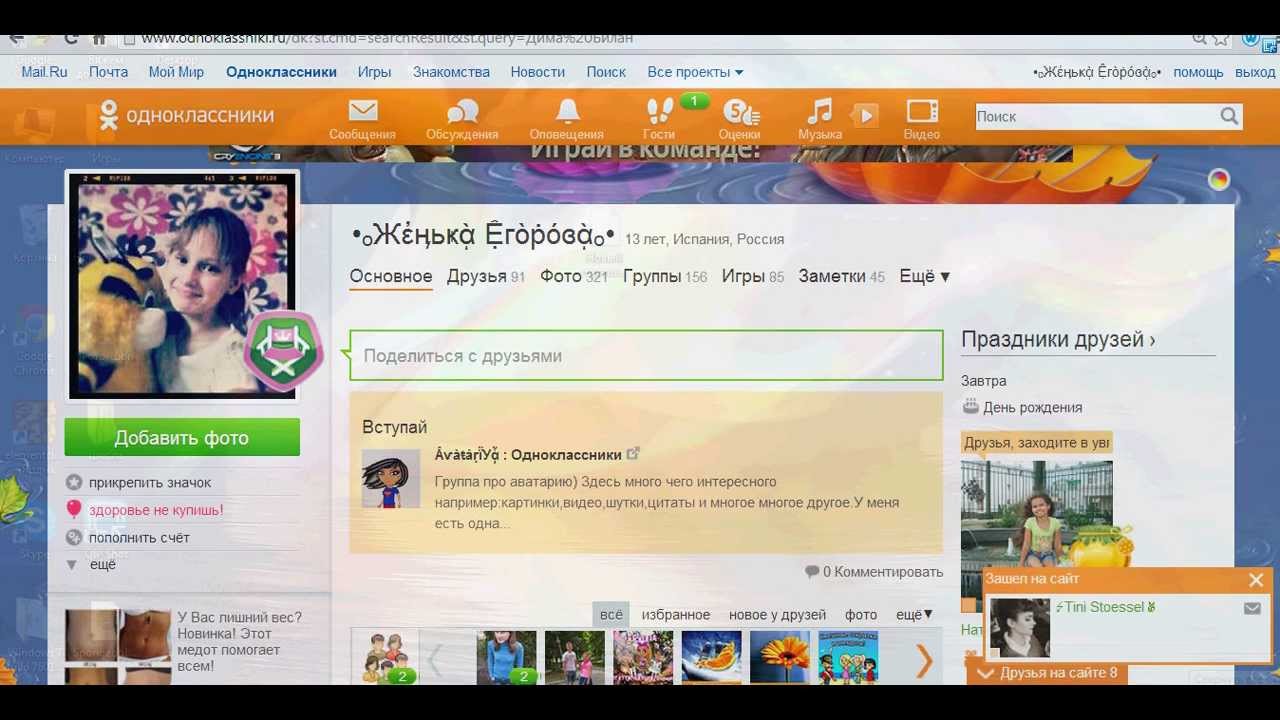Click the Новости link in top bar

point(538,72)
